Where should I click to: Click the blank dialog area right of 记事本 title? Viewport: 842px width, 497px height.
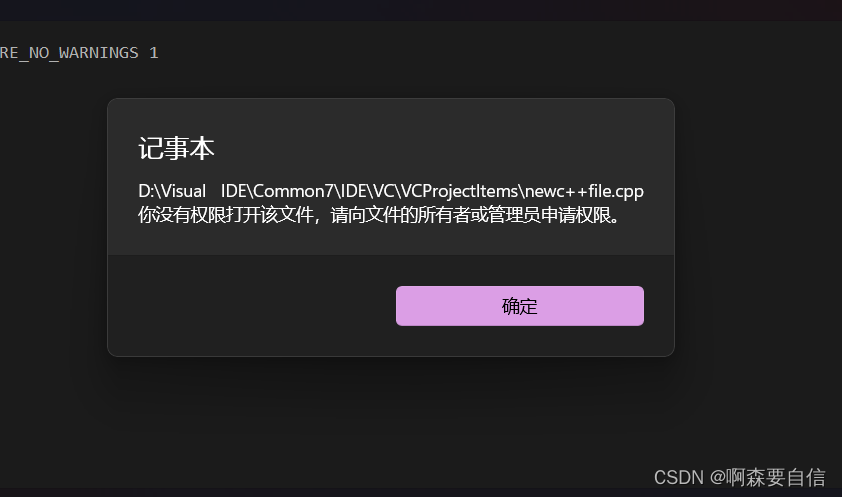tap(430, 149)
